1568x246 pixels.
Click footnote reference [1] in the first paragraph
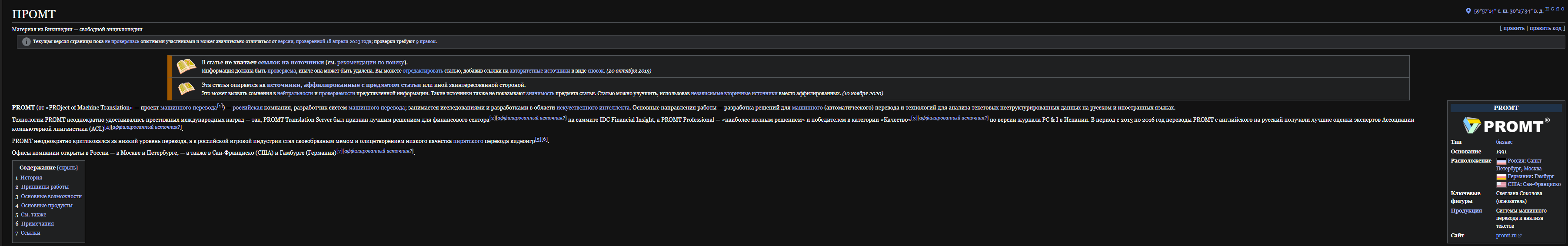tap(220, 106)
